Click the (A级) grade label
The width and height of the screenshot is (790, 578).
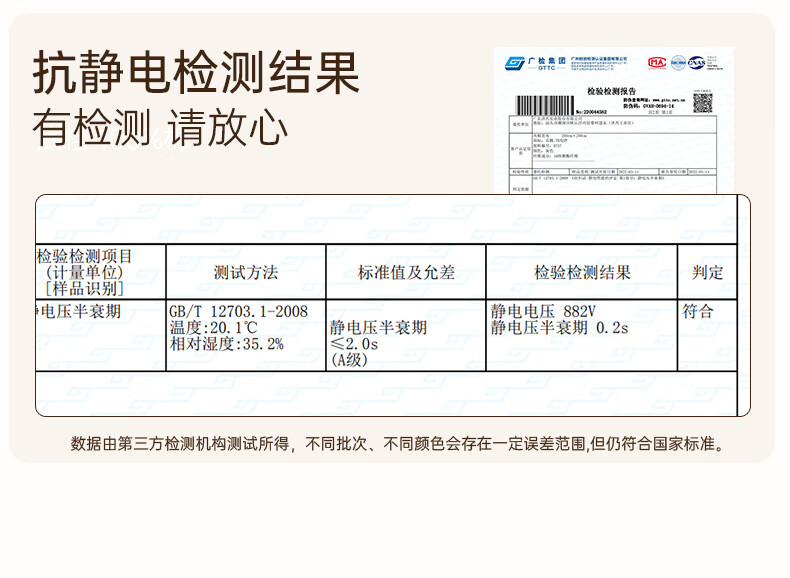pos(349,360)
